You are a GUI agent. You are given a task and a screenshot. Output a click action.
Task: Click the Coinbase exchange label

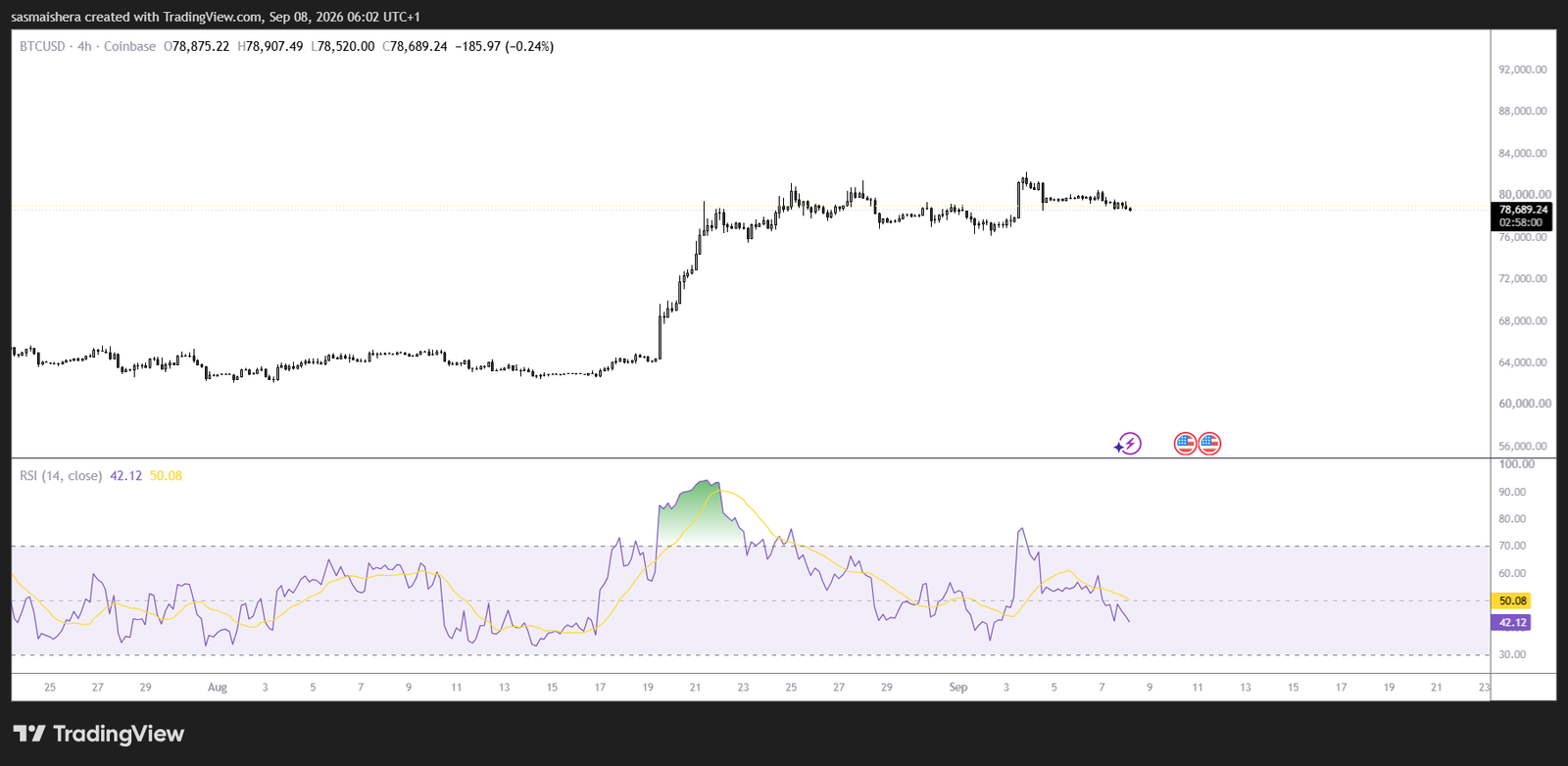(x=129, y=46)
